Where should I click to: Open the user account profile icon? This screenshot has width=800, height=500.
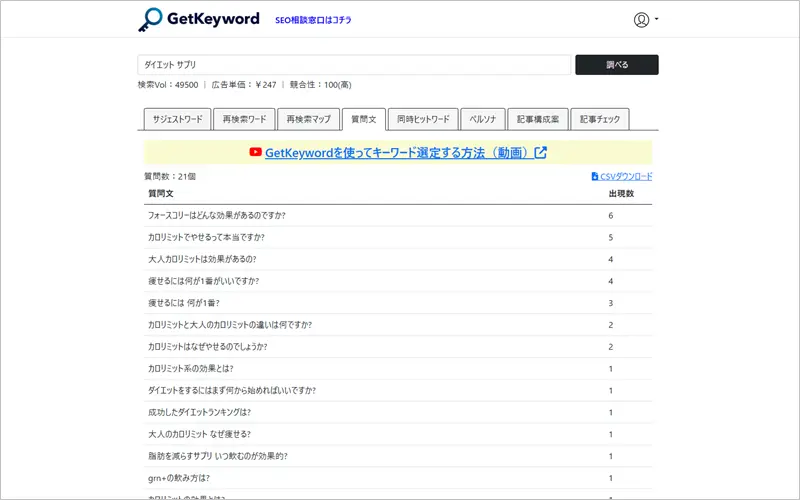pos(641,20)
